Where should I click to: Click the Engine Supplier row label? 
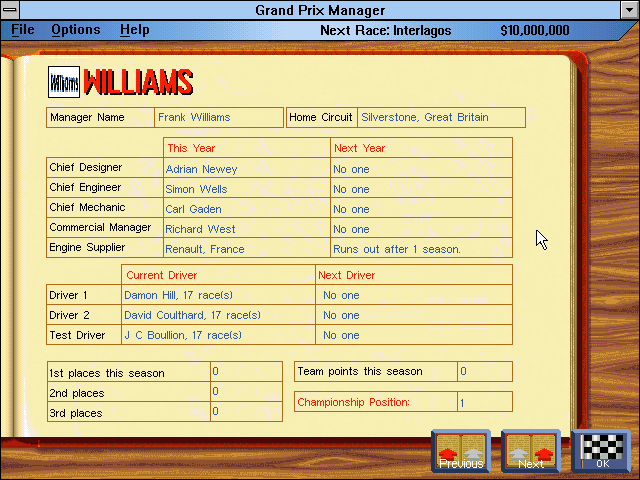pyautogui.click(x=87, y=247)
